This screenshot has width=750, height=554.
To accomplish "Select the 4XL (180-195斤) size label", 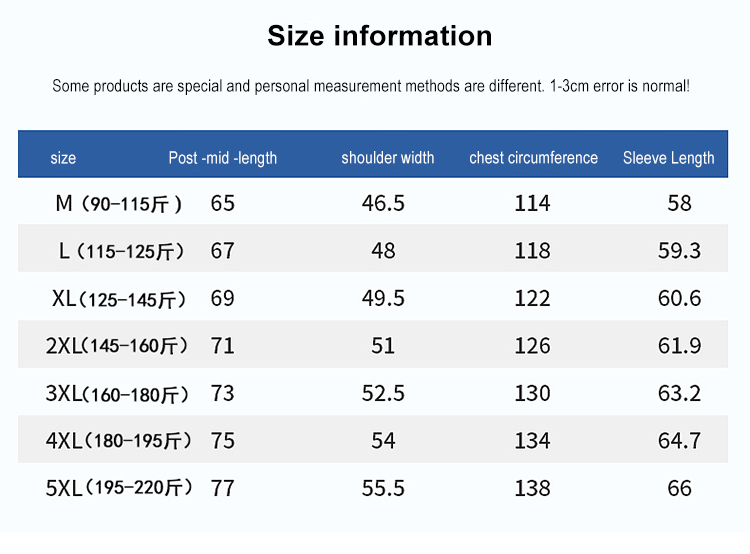I will tap(118, 441).
